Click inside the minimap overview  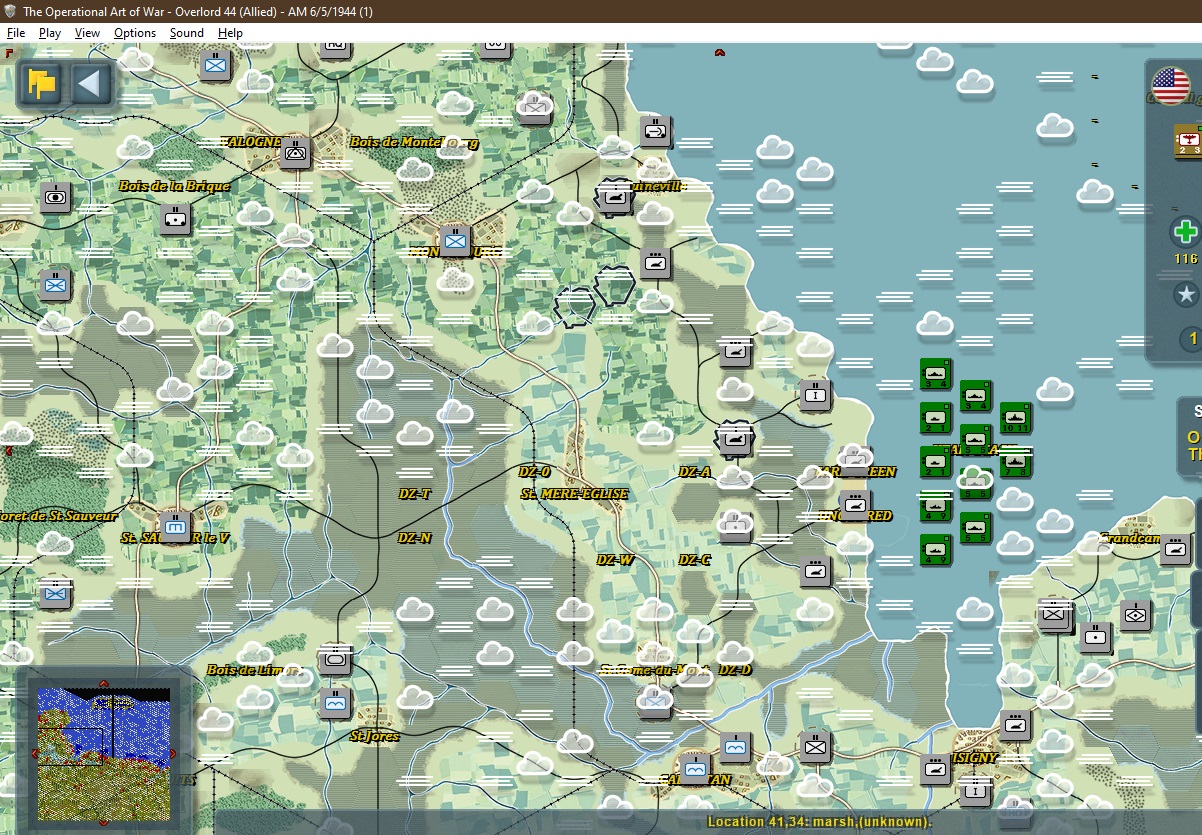(x=104, y=753)
